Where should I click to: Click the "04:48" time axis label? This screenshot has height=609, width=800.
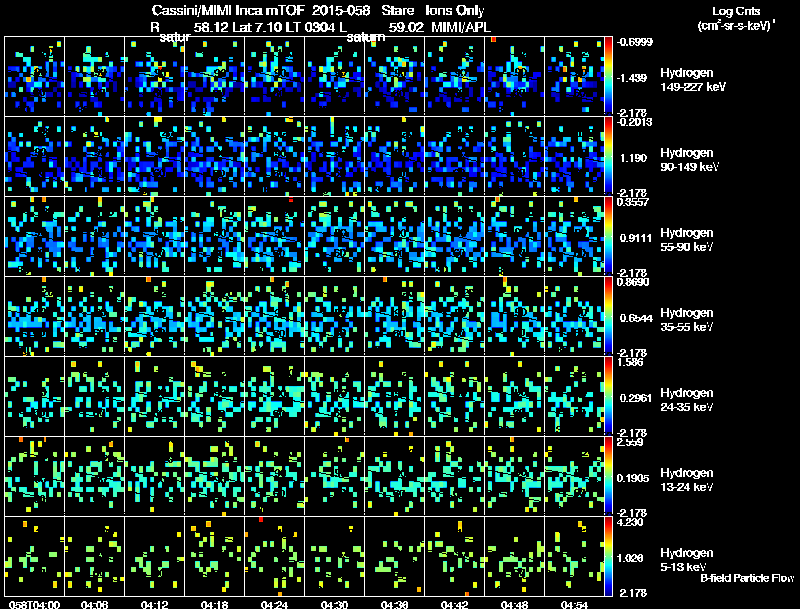point(514,604)
